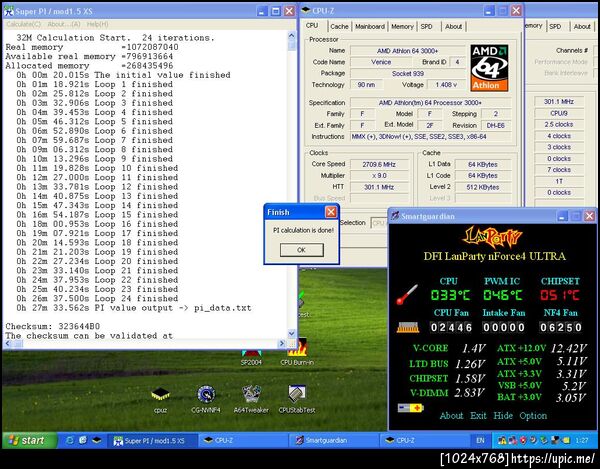Click the Code Name field Venice
The height and width of the screenshot is (469, 600).
(381, 62)
